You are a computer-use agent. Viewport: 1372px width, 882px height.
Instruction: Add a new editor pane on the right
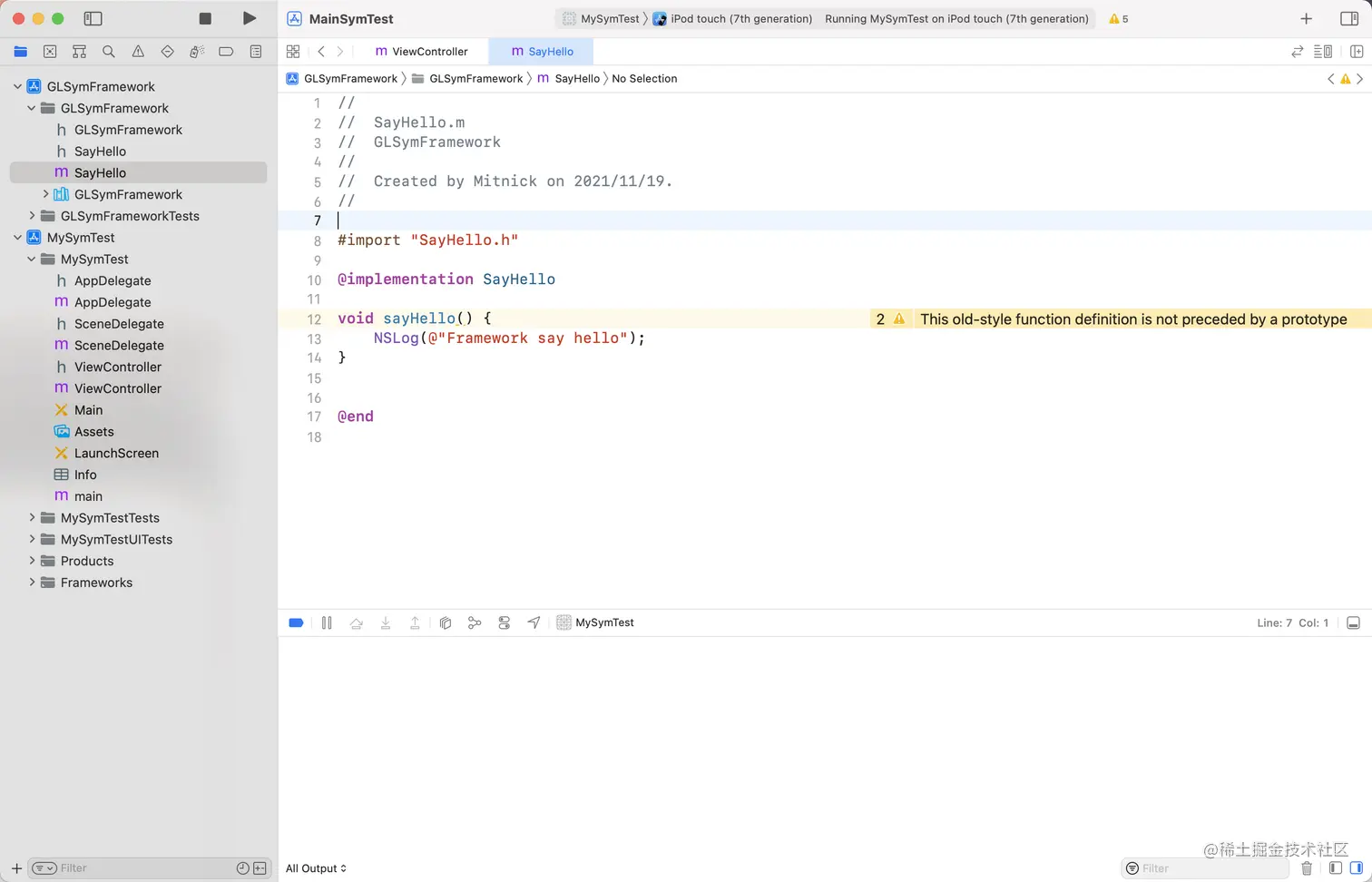pyautogui.click(x=1357, y=52)
